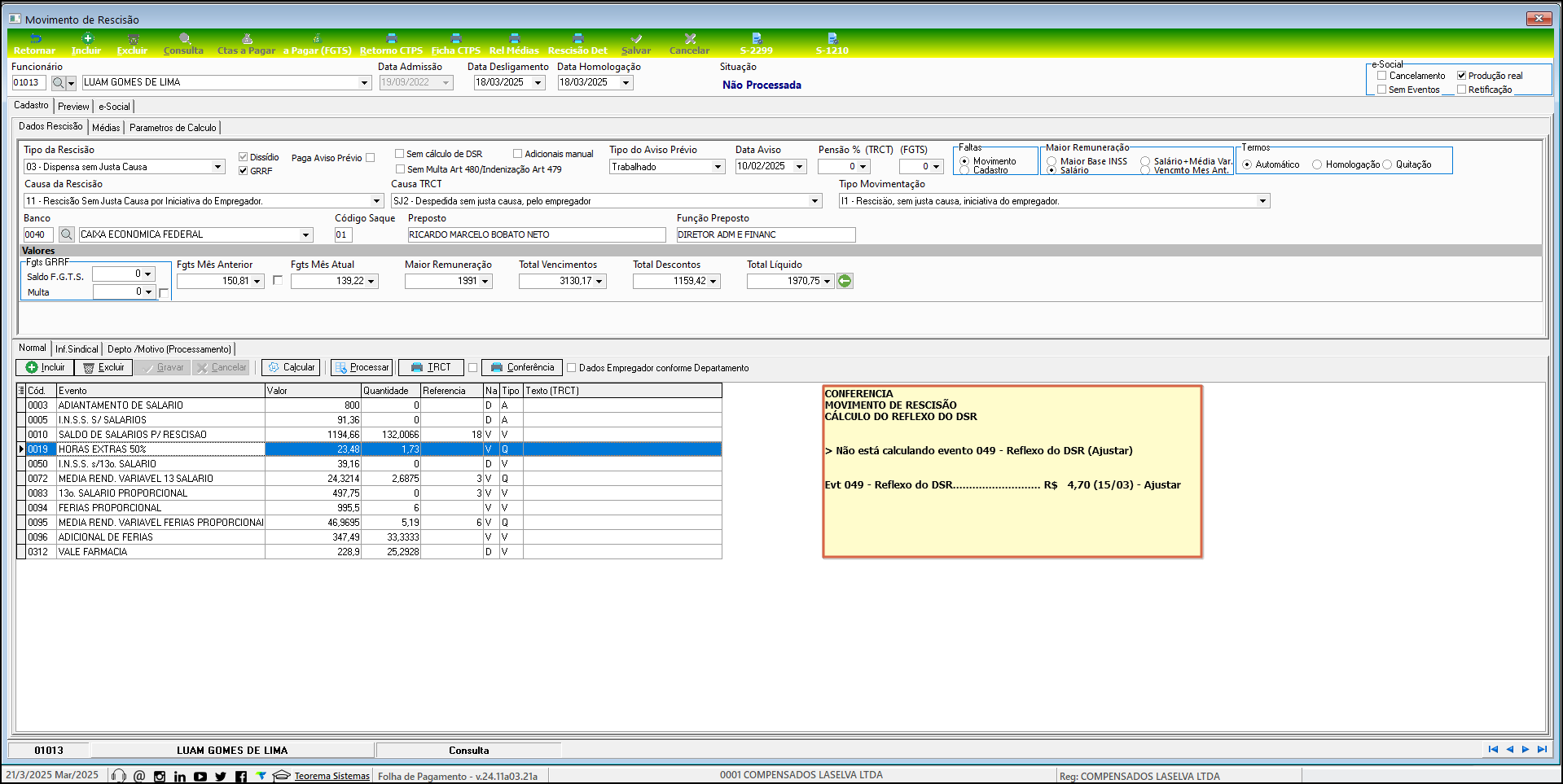1563x784 pixels.
Task: Click the Facebook icon in status bar
Action: click(x=241, y=777)
